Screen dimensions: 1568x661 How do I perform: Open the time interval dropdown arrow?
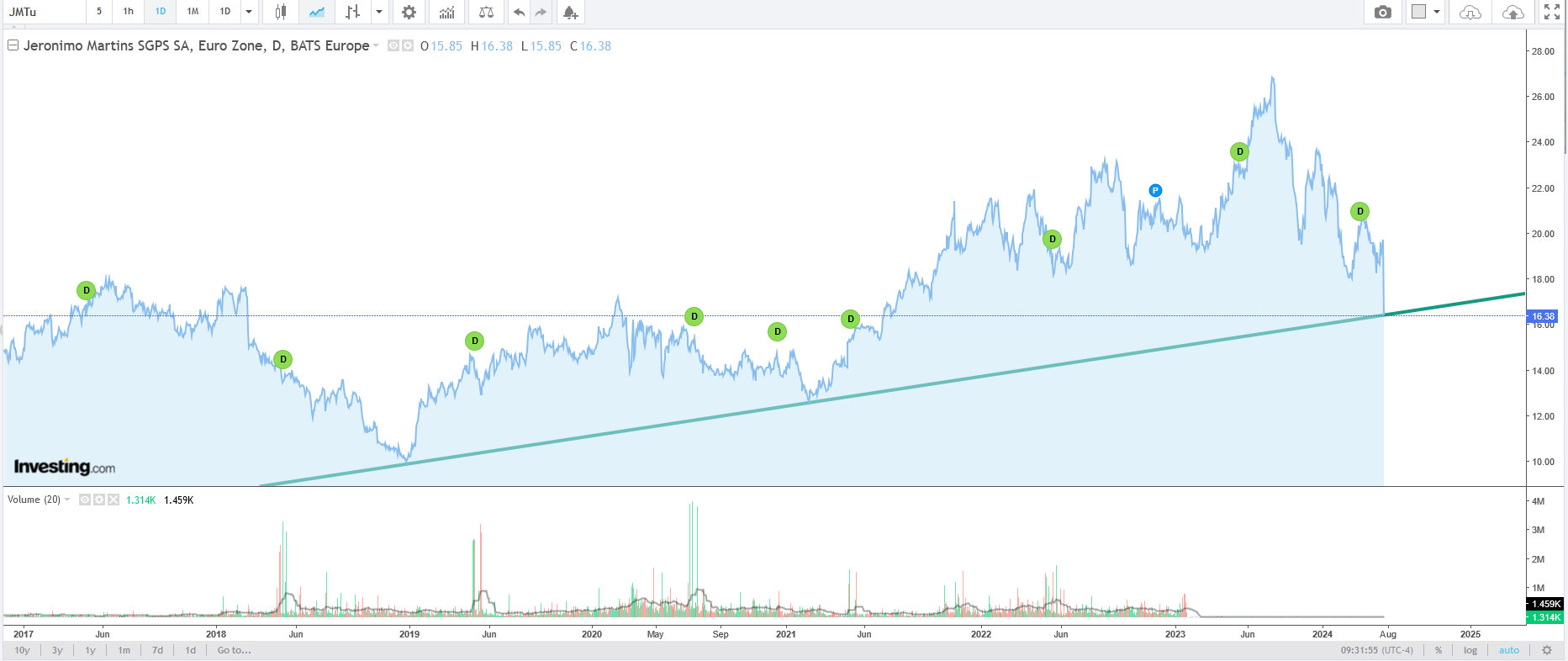click(x=249, y=12)
